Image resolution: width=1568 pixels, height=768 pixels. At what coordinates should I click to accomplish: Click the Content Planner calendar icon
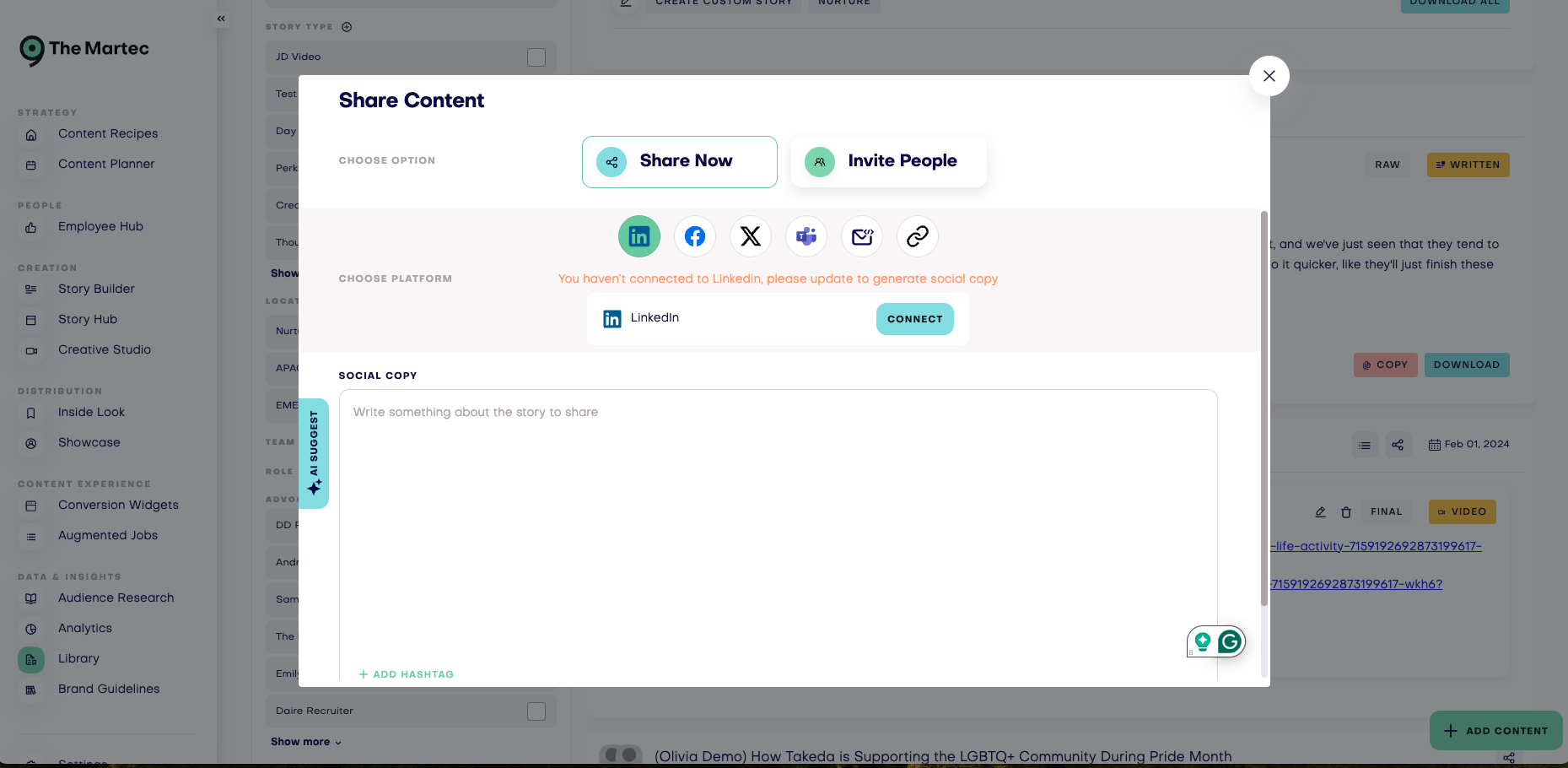pos(31,165)
